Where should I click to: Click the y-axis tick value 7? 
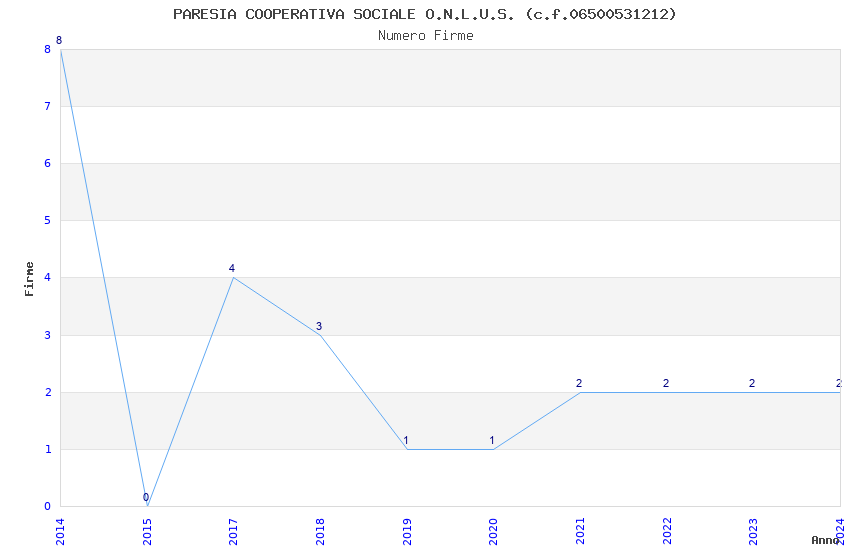click(47, 106)
